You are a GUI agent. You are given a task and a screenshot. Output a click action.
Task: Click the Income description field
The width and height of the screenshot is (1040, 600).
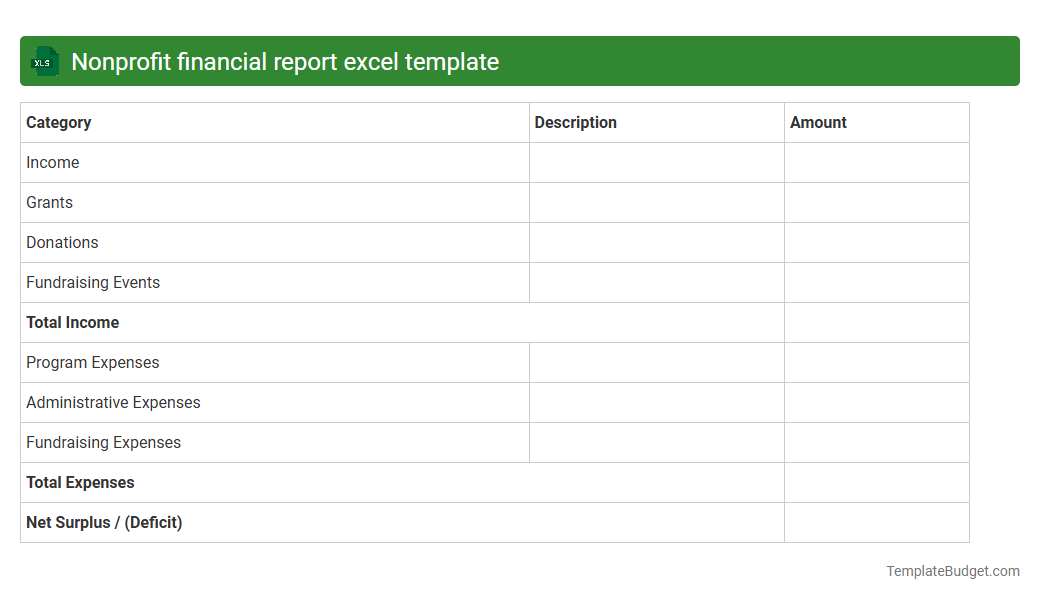pos(655,162)
